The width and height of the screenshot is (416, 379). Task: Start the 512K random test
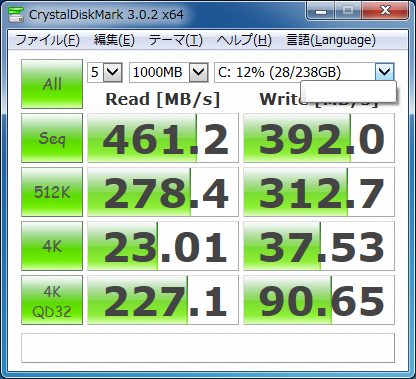[x=52, y=192]
